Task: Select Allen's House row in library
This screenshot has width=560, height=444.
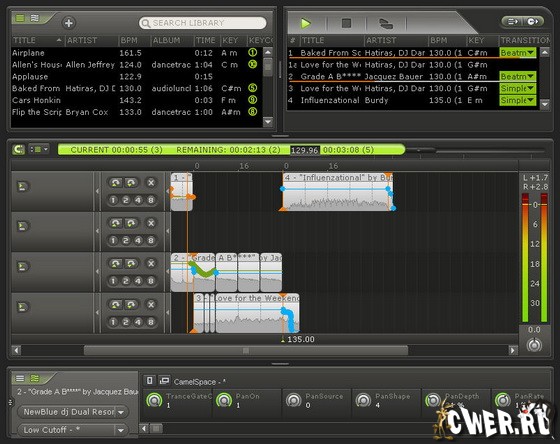Action: pos(136,65)
